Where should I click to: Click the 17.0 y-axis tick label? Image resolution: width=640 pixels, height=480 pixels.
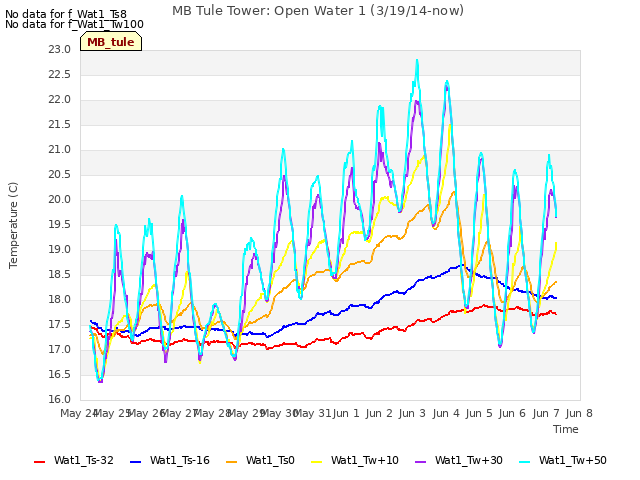click(60, 350)
